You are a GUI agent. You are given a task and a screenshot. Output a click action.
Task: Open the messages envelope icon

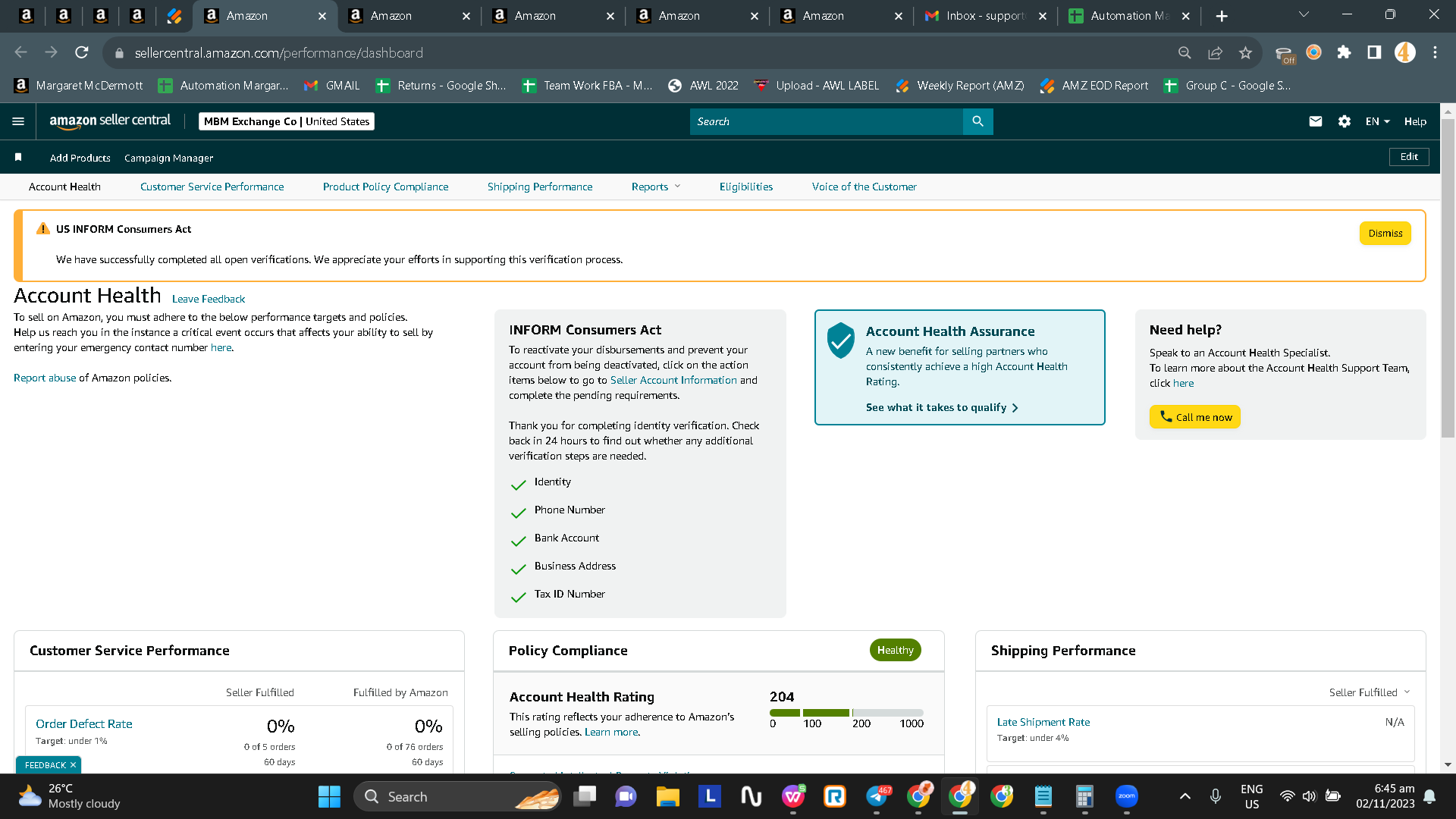coord(1316,121)
